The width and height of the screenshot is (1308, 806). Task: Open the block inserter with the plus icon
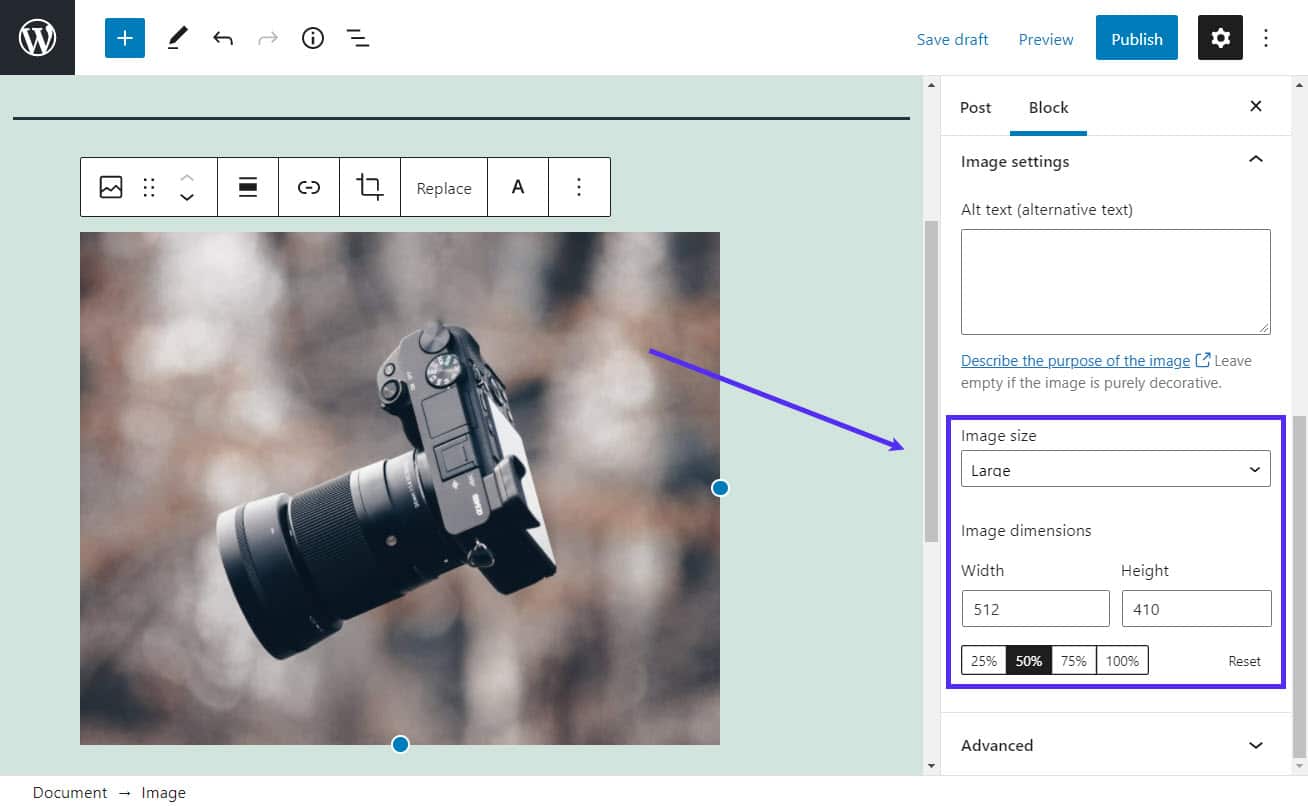(124, 37)
